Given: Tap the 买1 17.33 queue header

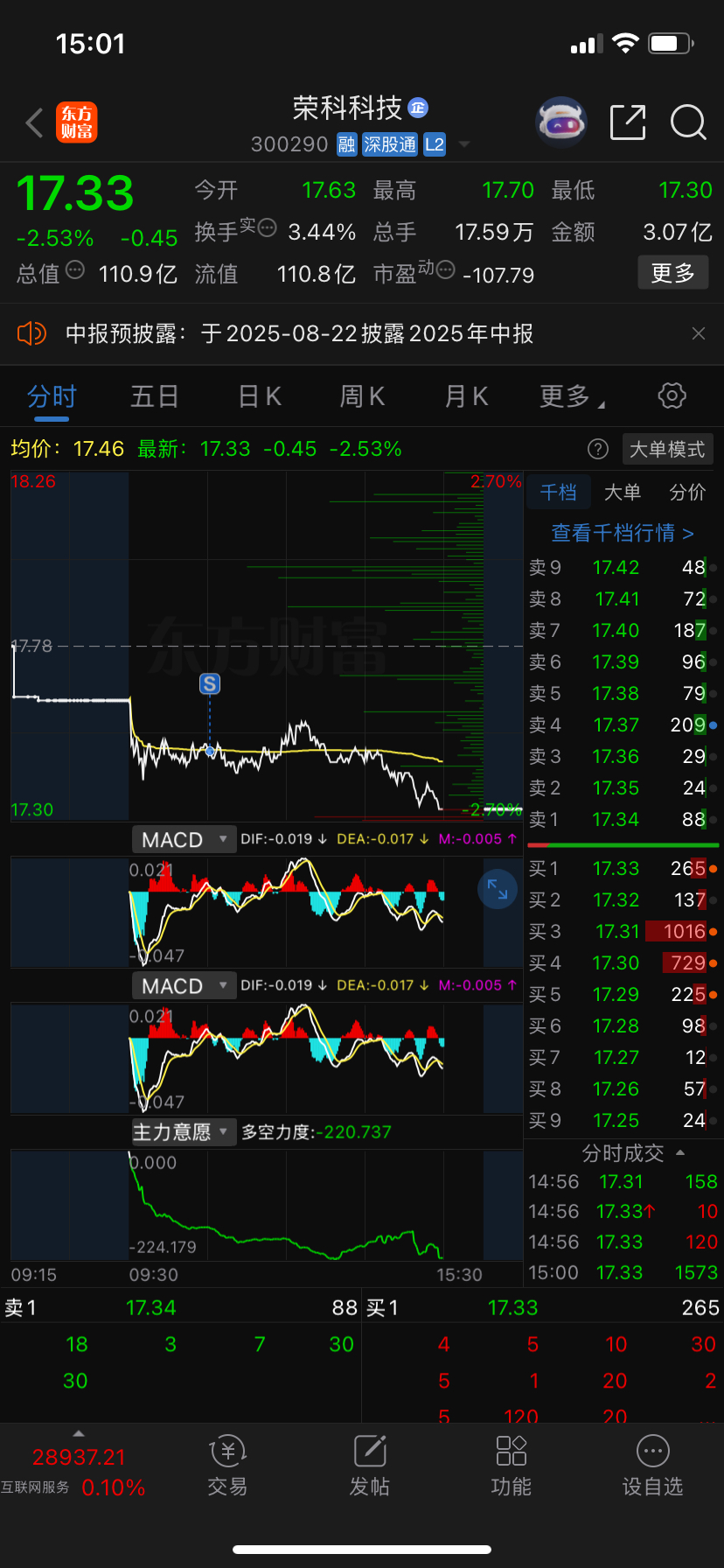Looking at the screenshot, I should coord(543,1308).
